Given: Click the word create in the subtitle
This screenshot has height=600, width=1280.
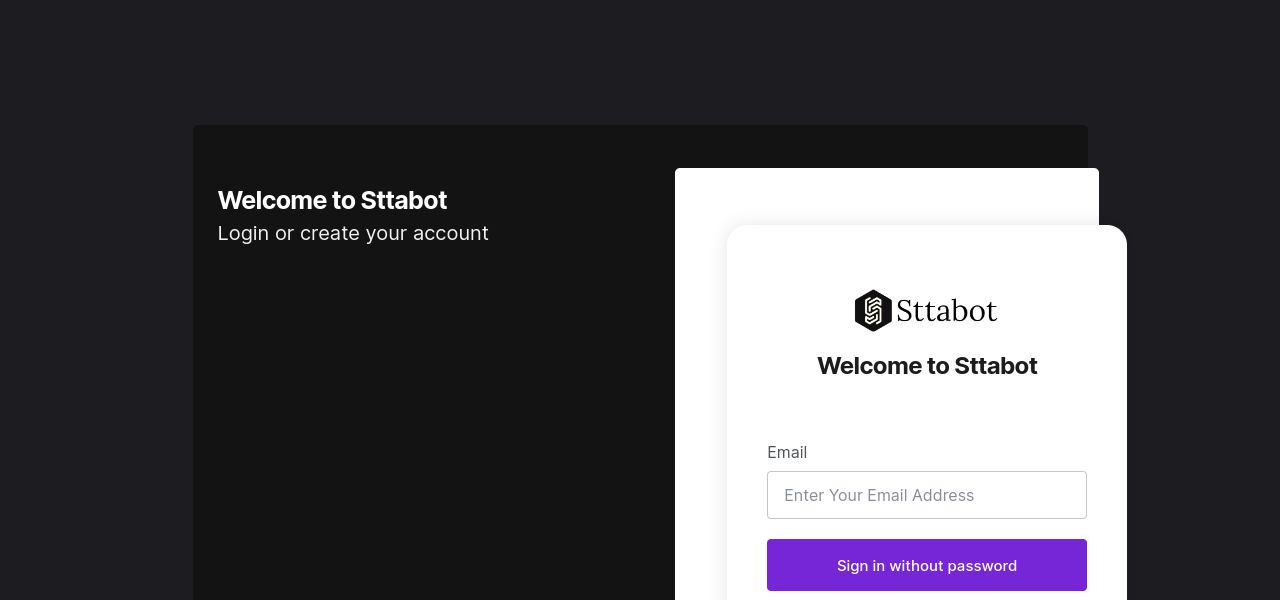Looking at the screenshot, I should coord(330,233).
